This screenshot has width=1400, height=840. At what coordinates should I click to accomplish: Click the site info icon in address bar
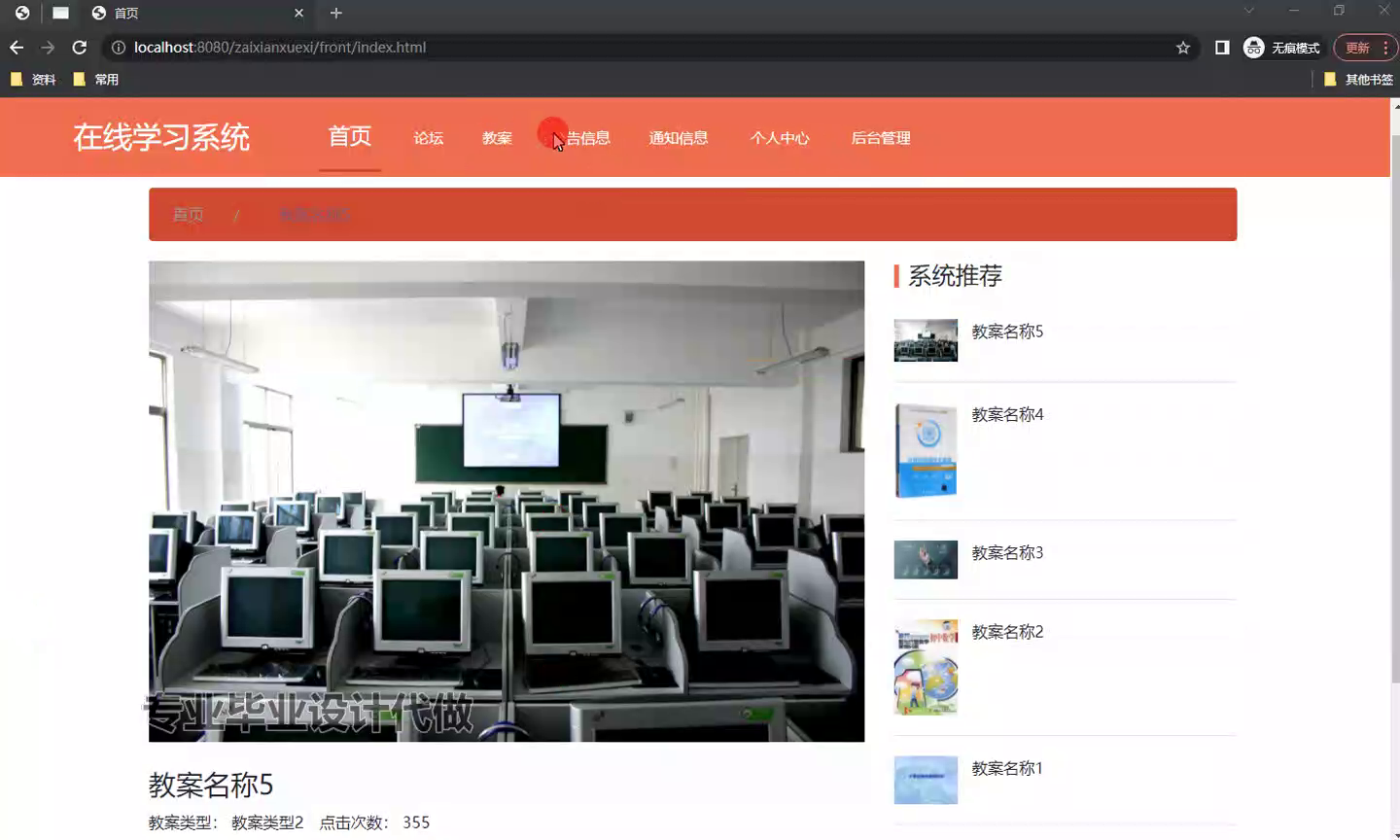point(119,47)
